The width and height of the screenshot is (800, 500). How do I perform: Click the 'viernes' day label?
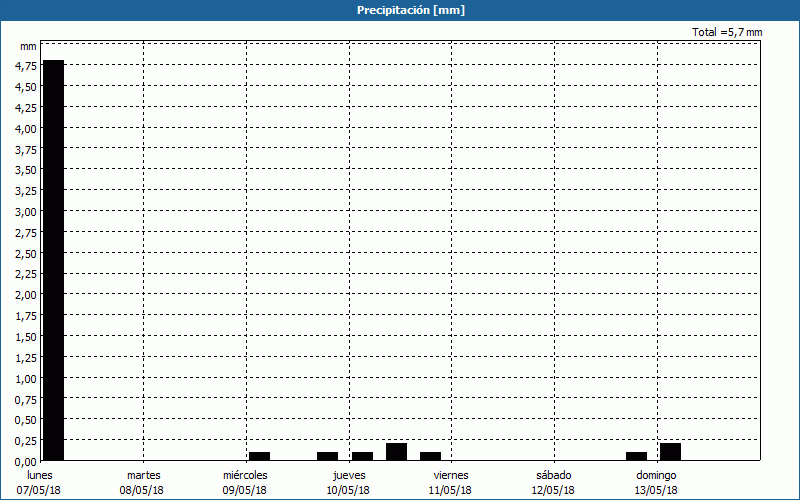(451, 475)
